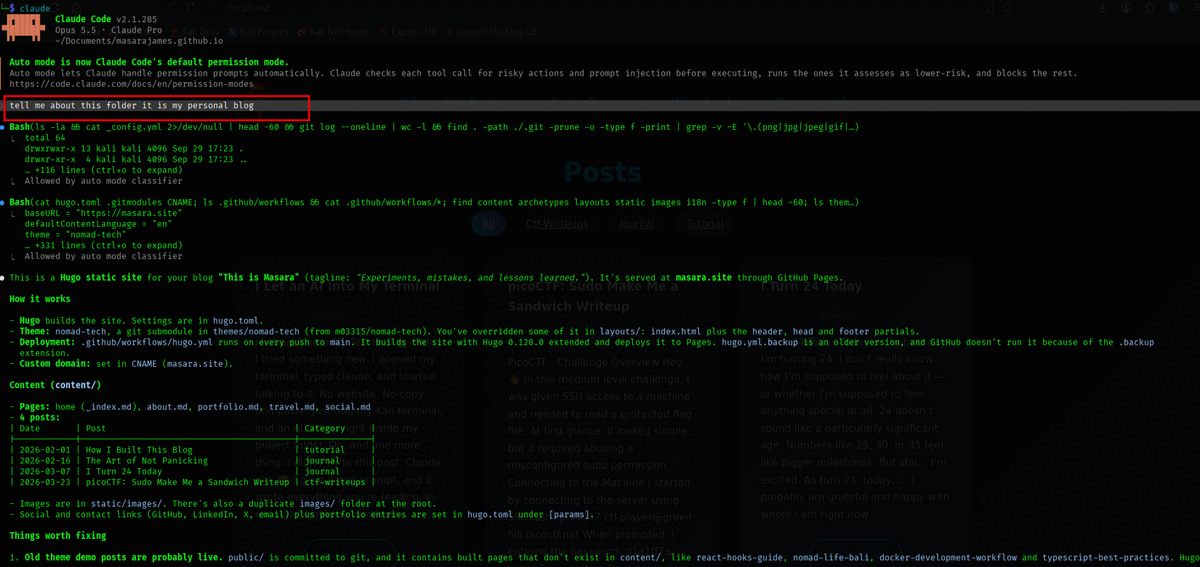
Task: Click the 'Things worth fixing' heading
Action: click(59, 535)
